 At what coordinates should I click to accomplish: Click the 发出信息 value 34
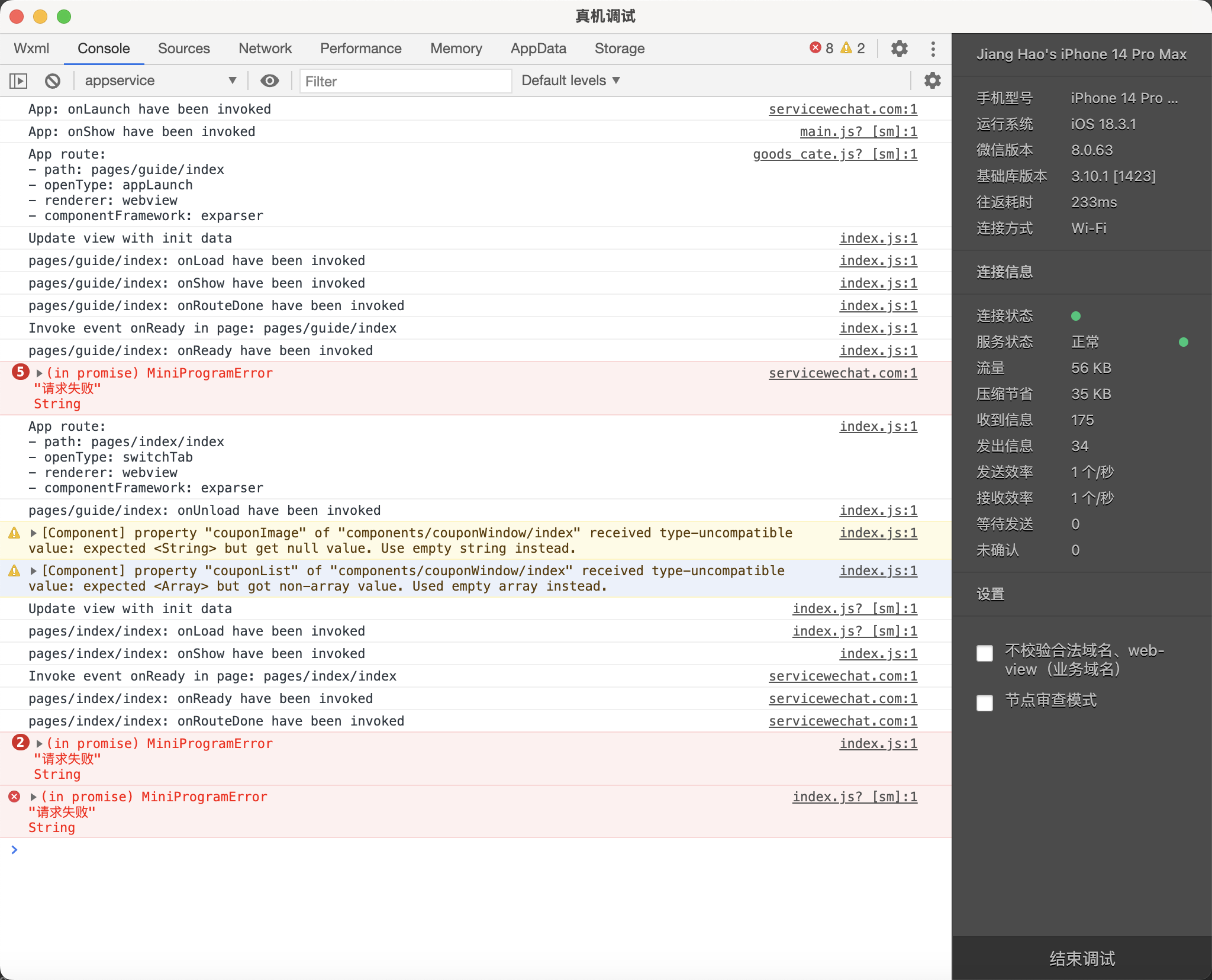click(1079, 446)
